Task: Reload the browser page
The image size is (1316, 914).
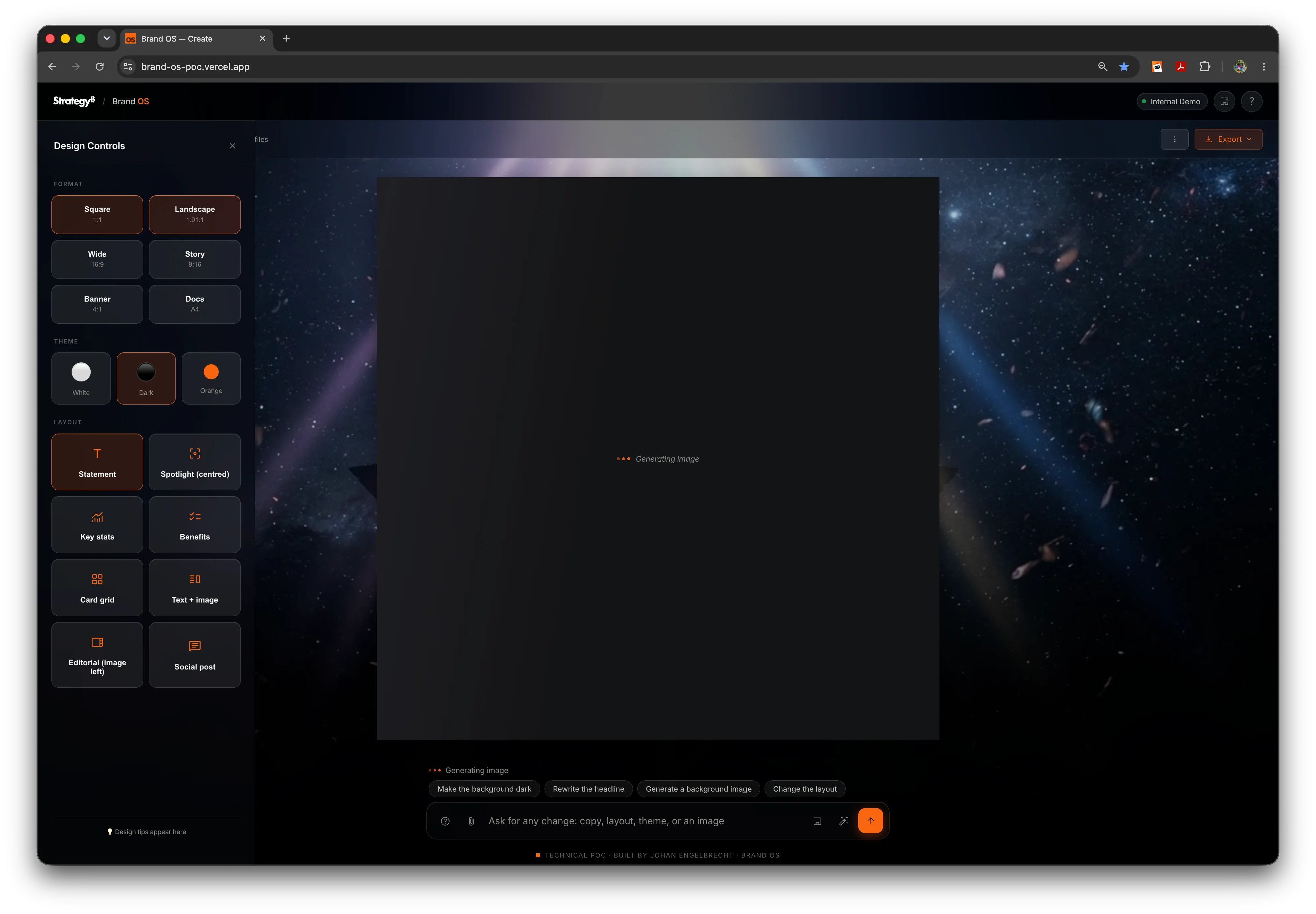Action: tap(100, 66)
